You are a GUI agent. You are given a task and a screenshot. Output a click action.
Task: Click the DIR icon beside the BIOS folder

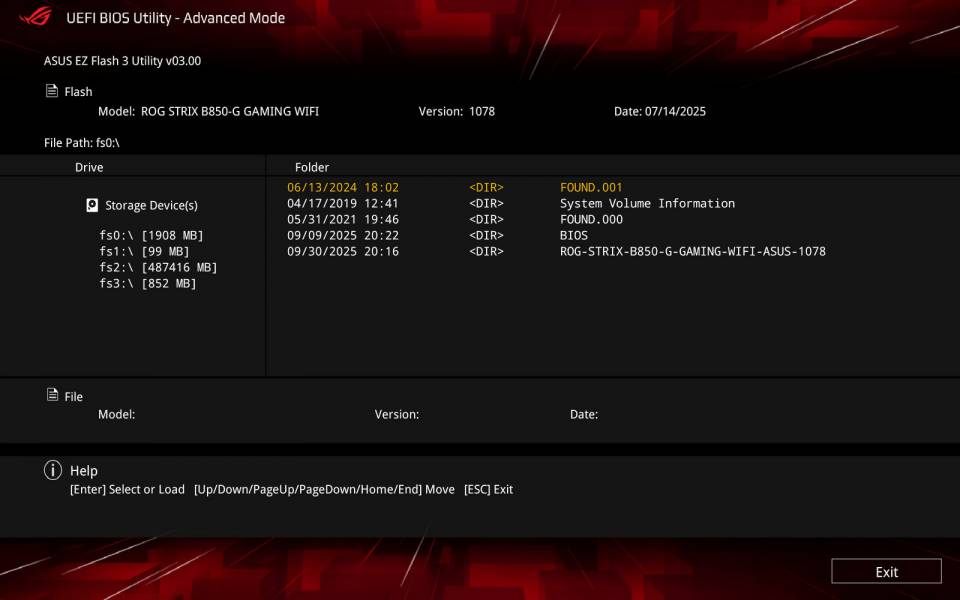tap(487, 235)
